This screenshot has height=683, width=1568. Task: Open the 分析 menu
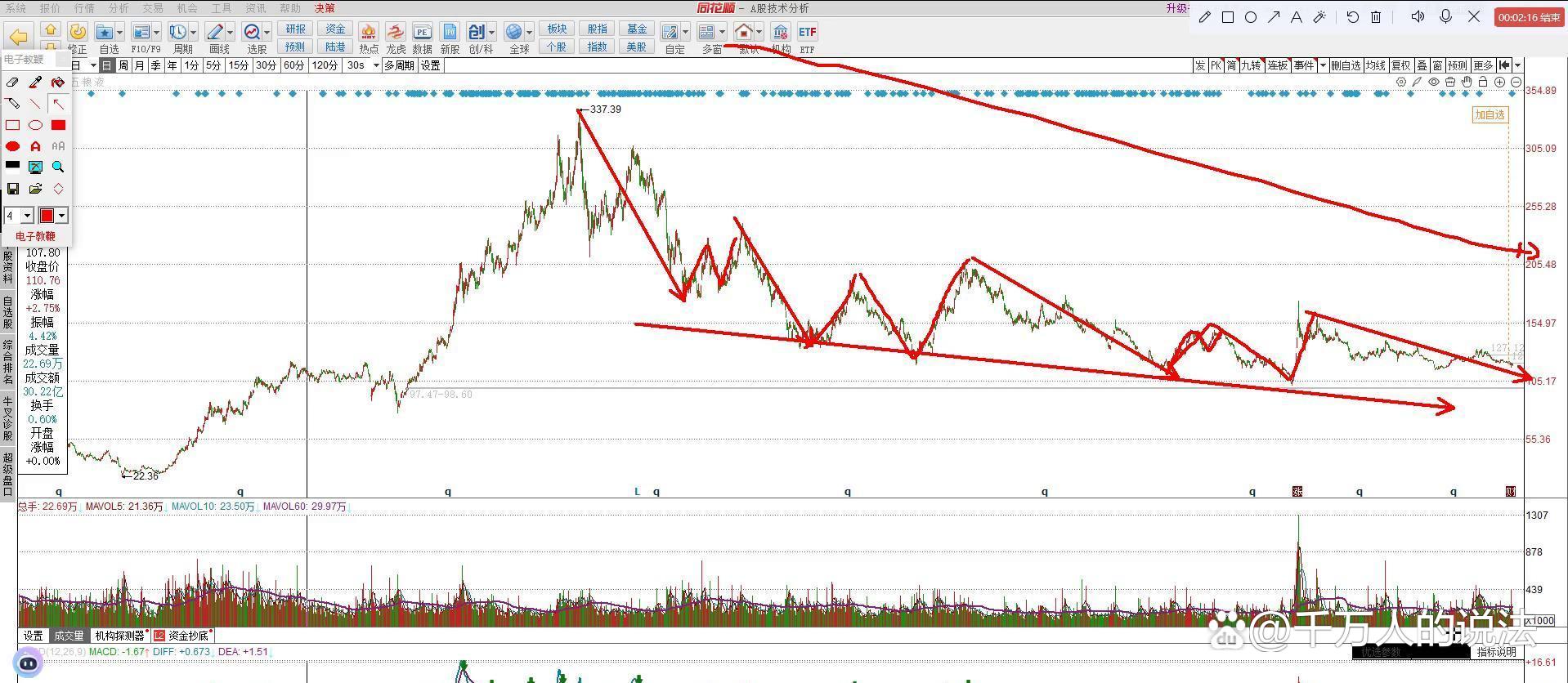(x=119, y=8)
